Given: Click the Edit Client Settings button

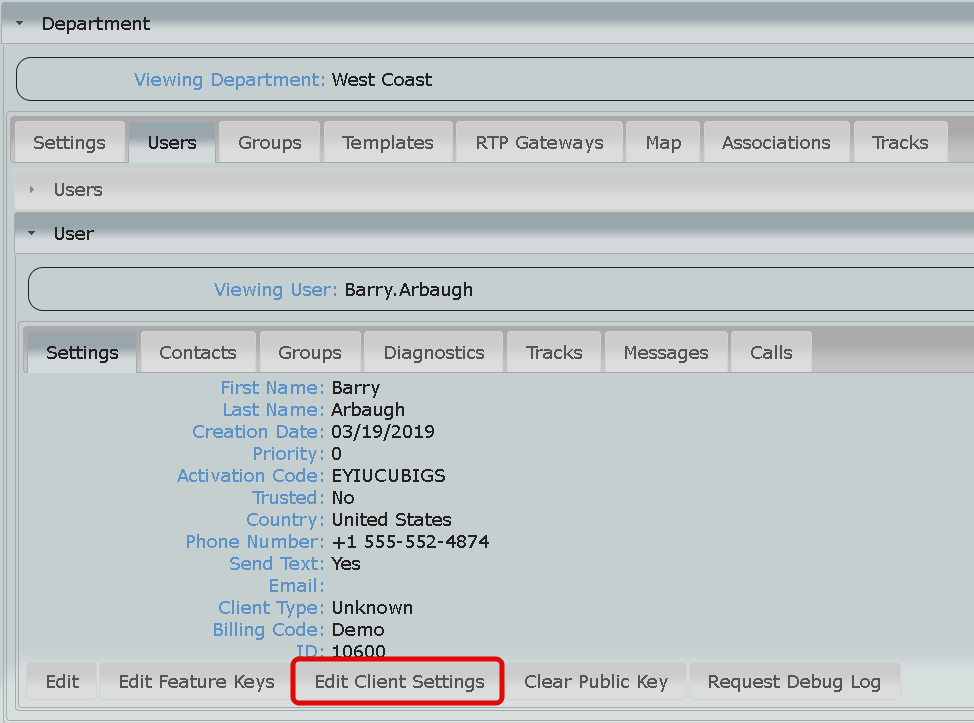Looking at the screenshot, I should pyautogui.click(x=399, y=682).
